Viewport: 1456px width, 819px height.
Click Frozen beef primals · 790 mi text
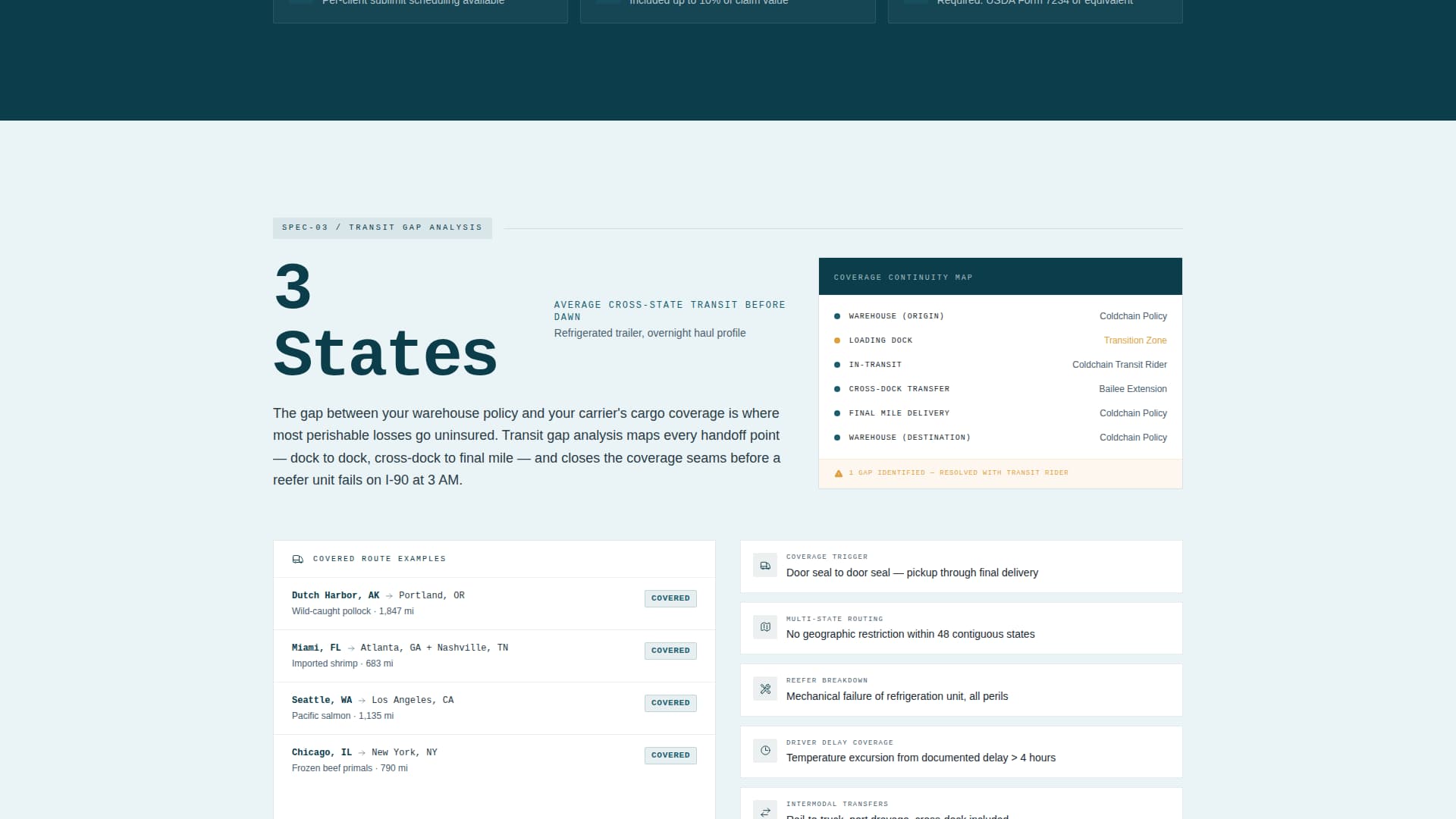click(350, 768)
